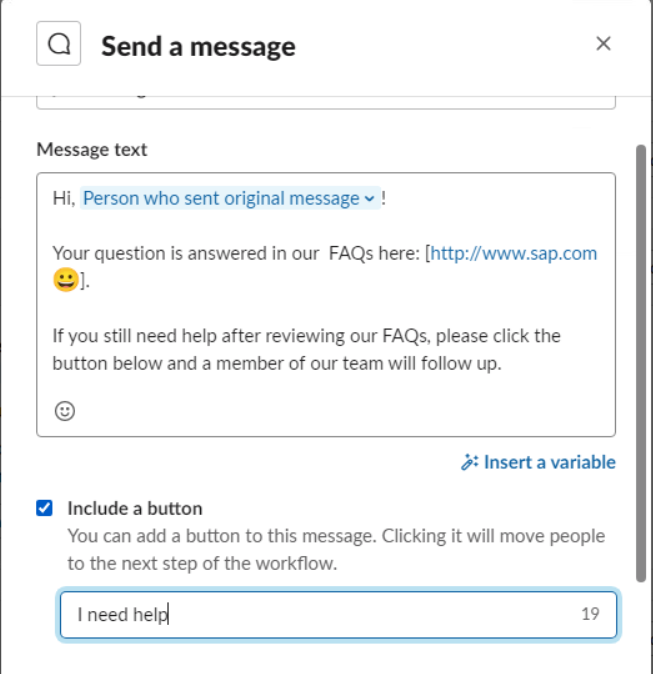The image size is (653, 674).
Task: Close the Send a message dialog
Action: click(x=604, y=43)
